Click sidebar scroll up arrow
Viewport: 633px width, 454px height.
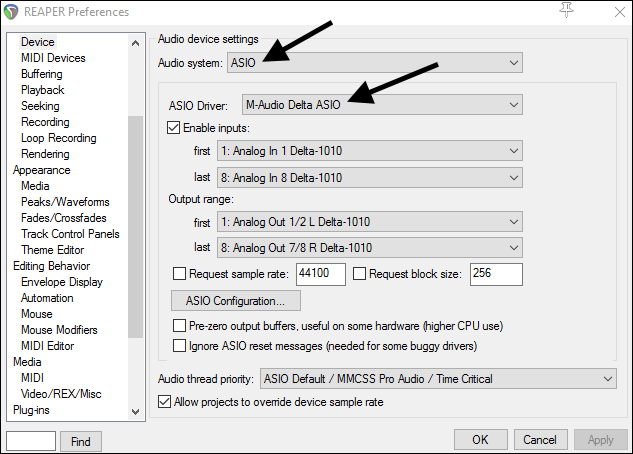(136, 43)
